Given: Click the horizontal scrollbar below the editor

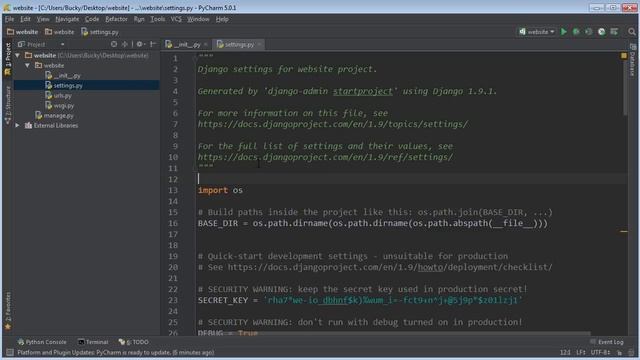Looking at the screenshot, I should point(394,333).
